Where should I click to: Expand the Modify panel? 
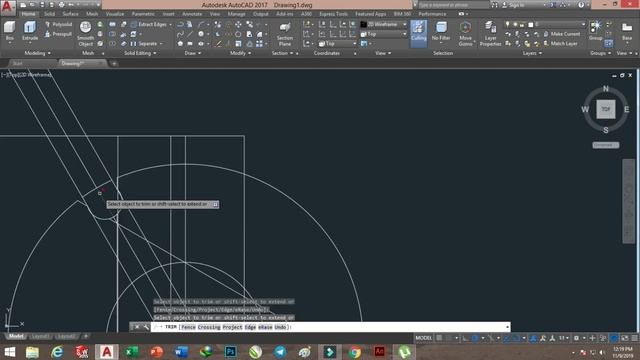pyautogui.click(x=240, y=53)
